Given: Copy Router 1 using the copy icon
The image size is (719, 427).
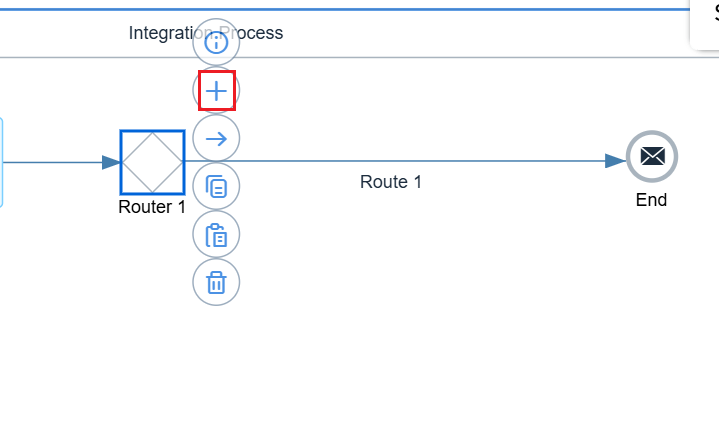Looking at the screenshot, I should point(216,187).
